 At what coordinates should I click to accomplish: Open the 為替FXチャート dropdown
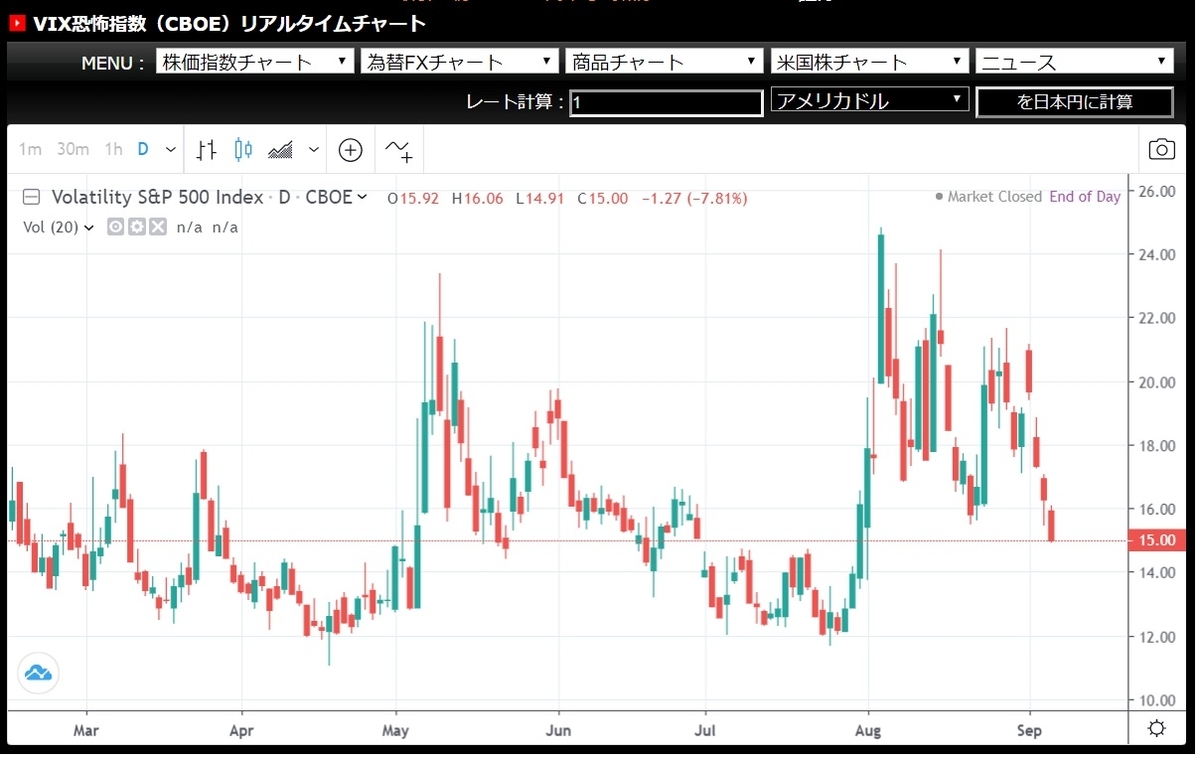(x=459, y=61)
